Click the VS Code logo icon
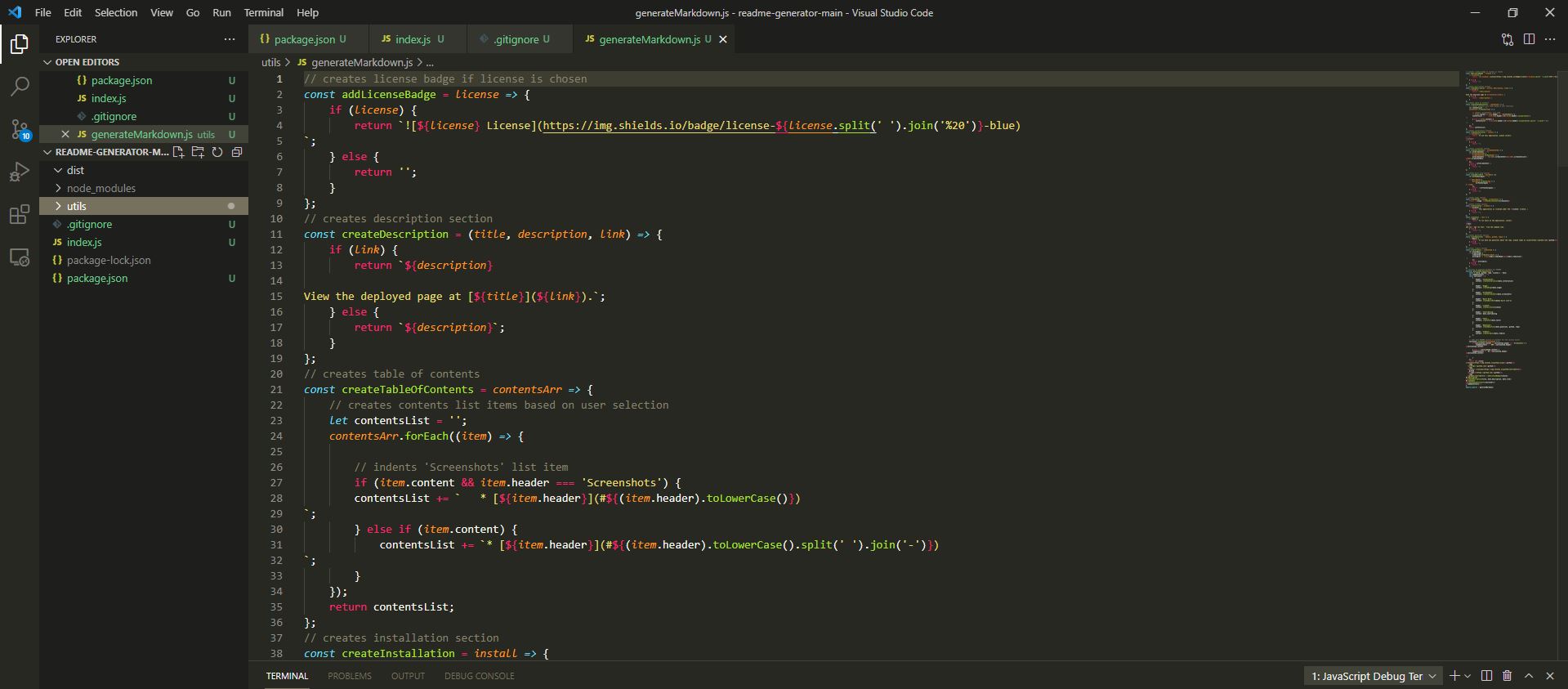1568x689 pixels. 15,12
